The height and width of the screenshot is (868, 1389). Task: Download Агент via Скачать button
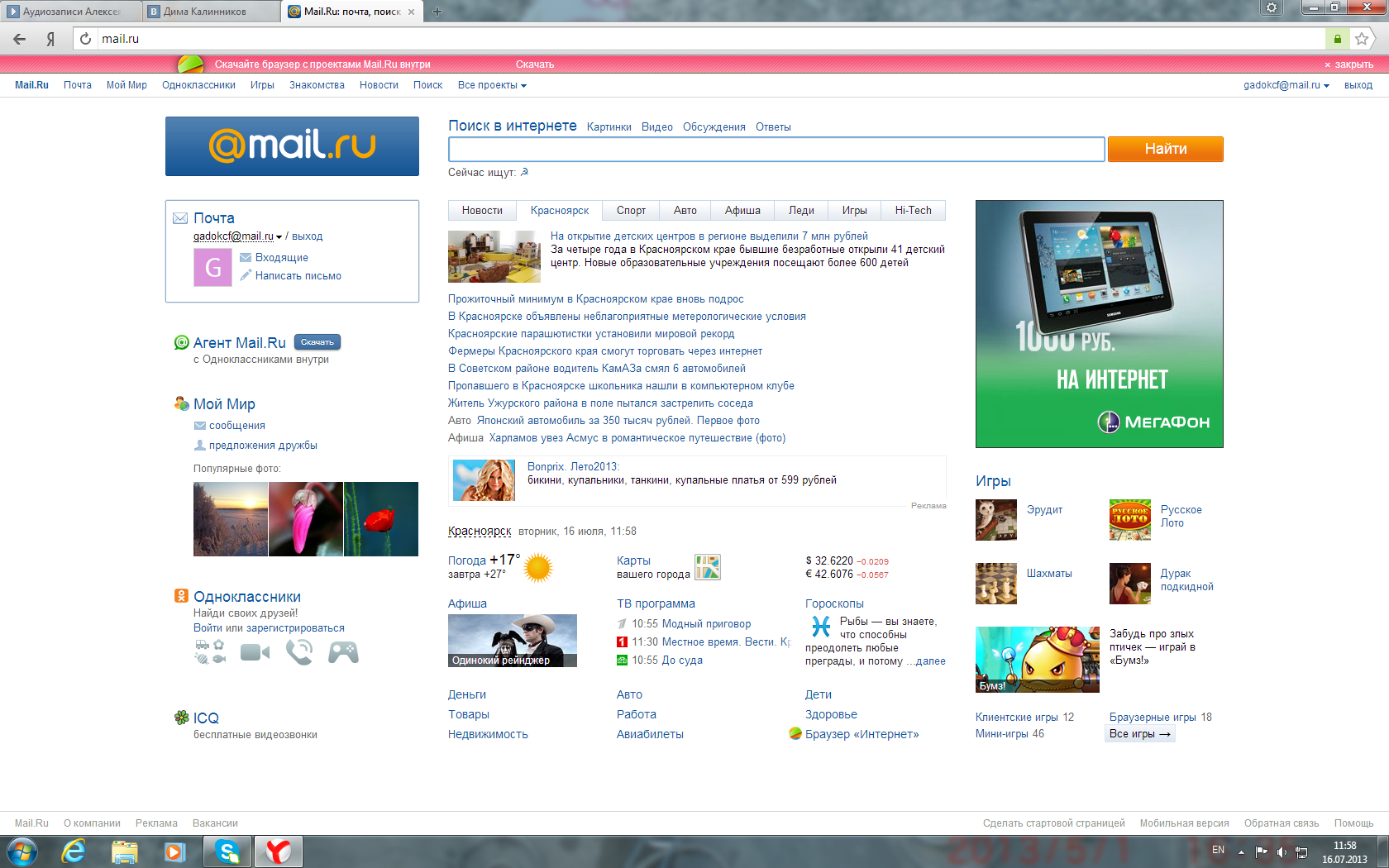pos(317,342)
